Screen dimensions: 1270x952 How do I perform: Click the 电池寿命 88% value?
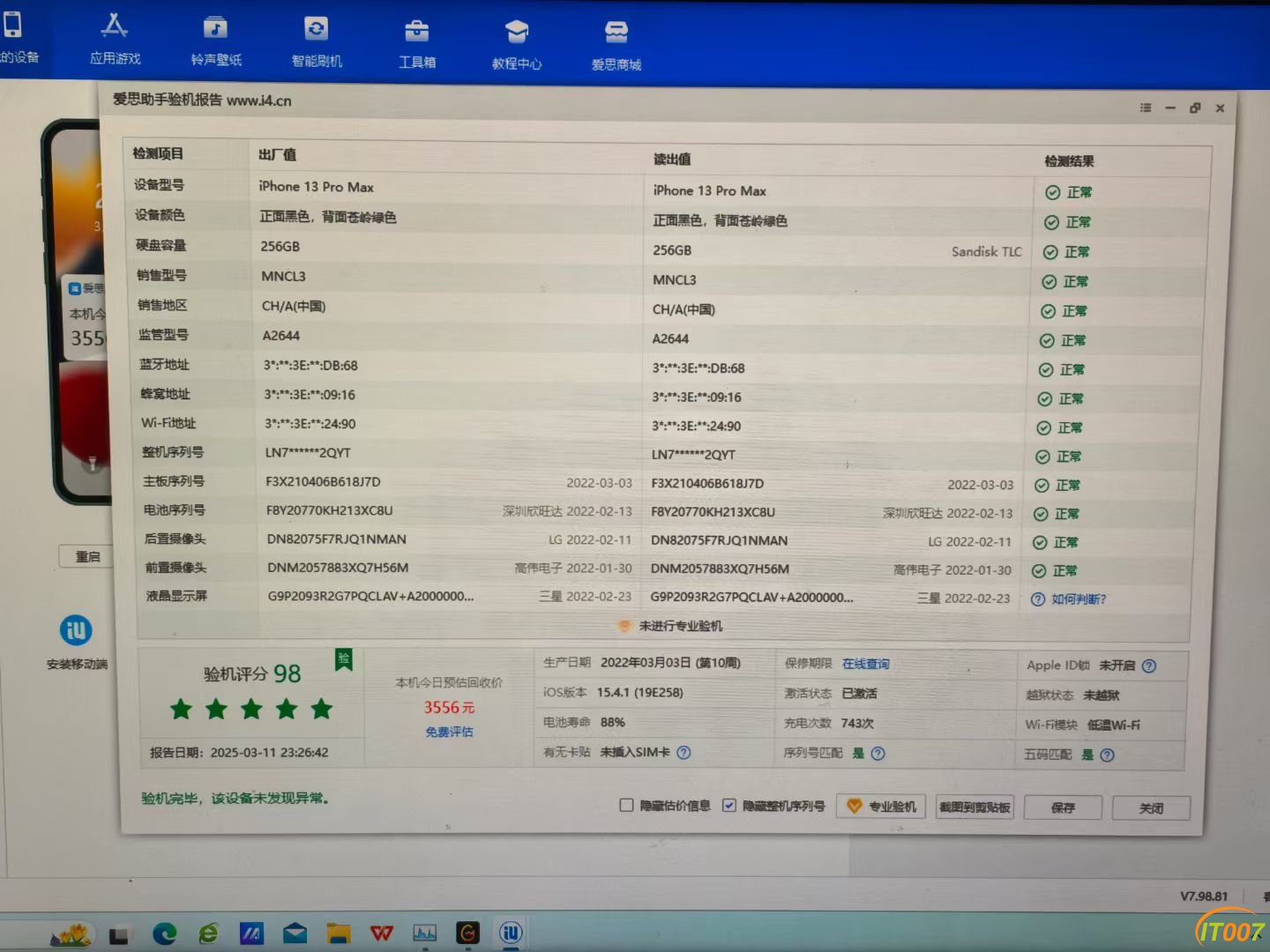612,722
